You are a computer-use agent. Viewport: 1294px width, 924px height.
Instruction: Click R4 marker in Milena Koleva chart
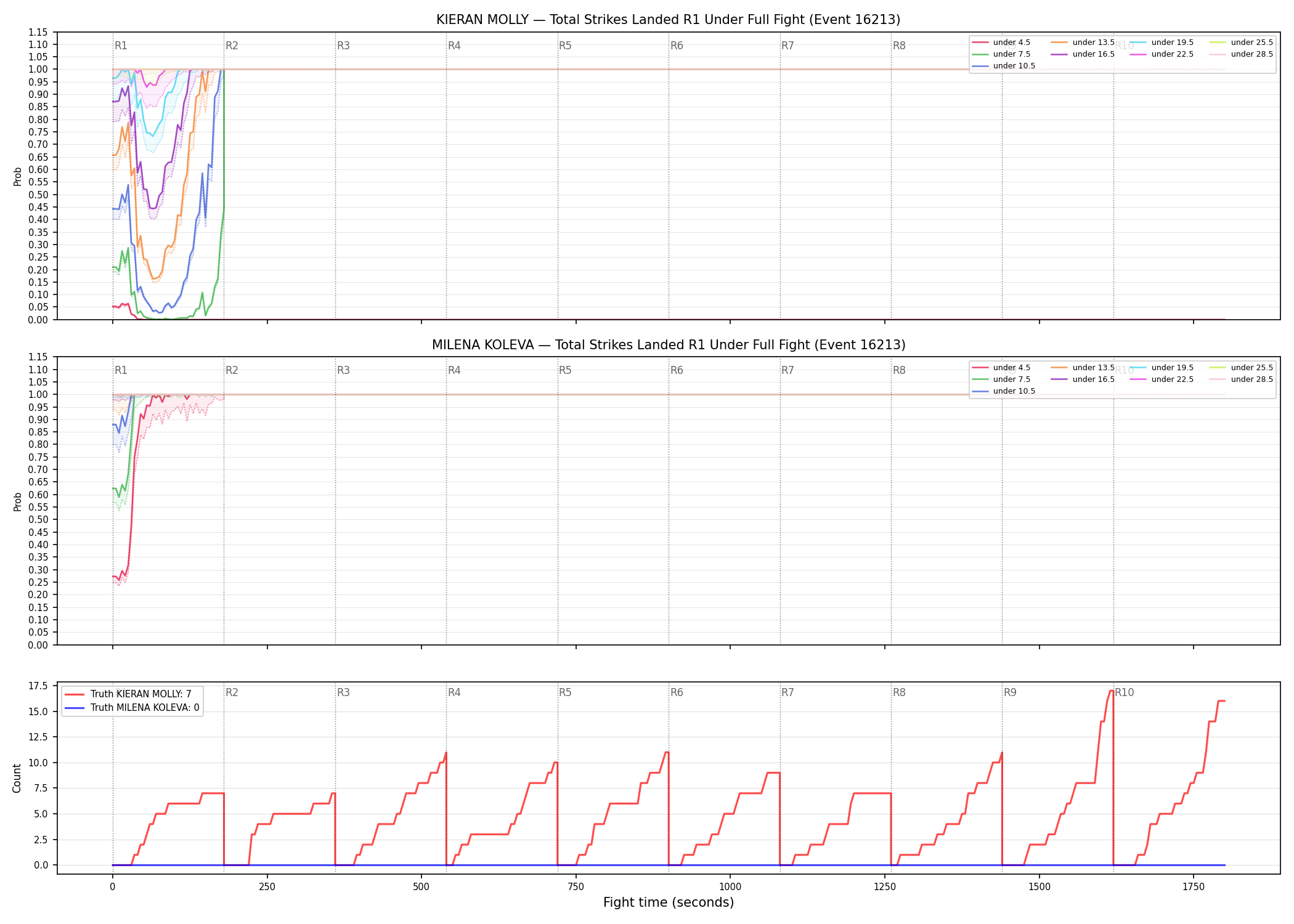pos(454,370)
